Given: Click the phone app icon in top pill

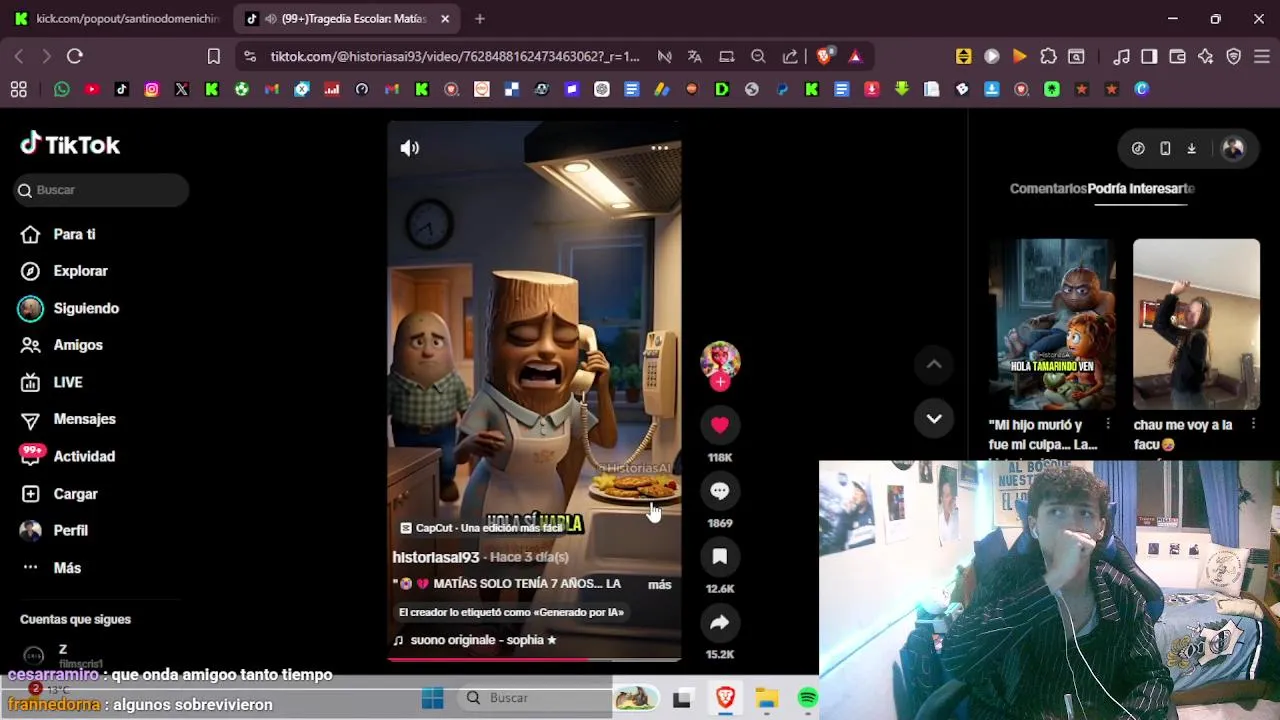Looking at the screenshot, I should (x=1165, y=148).
